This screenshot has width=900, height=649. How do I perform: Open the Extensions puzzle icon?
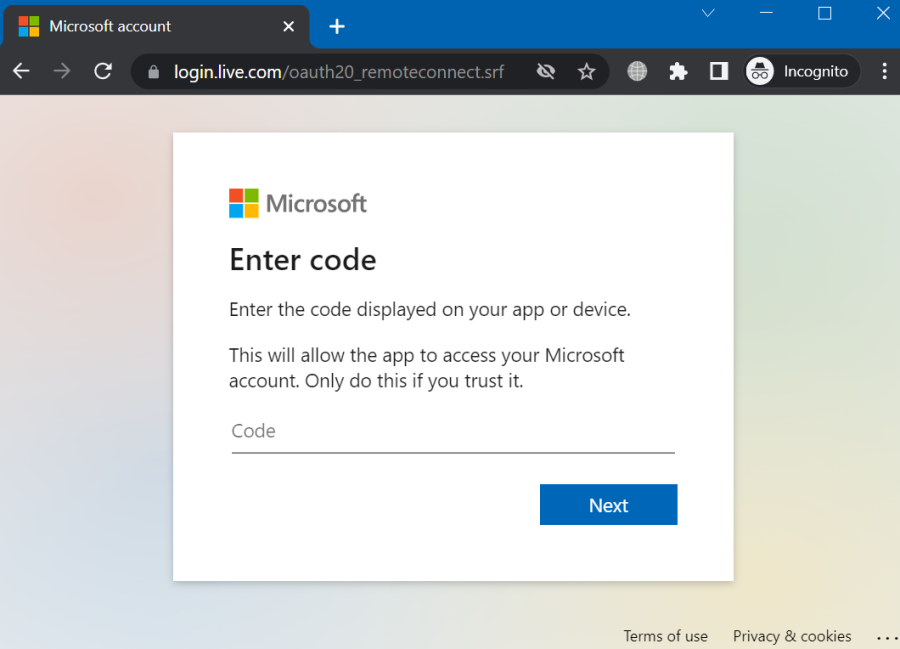pyautogui.click(x=678, y=71)
